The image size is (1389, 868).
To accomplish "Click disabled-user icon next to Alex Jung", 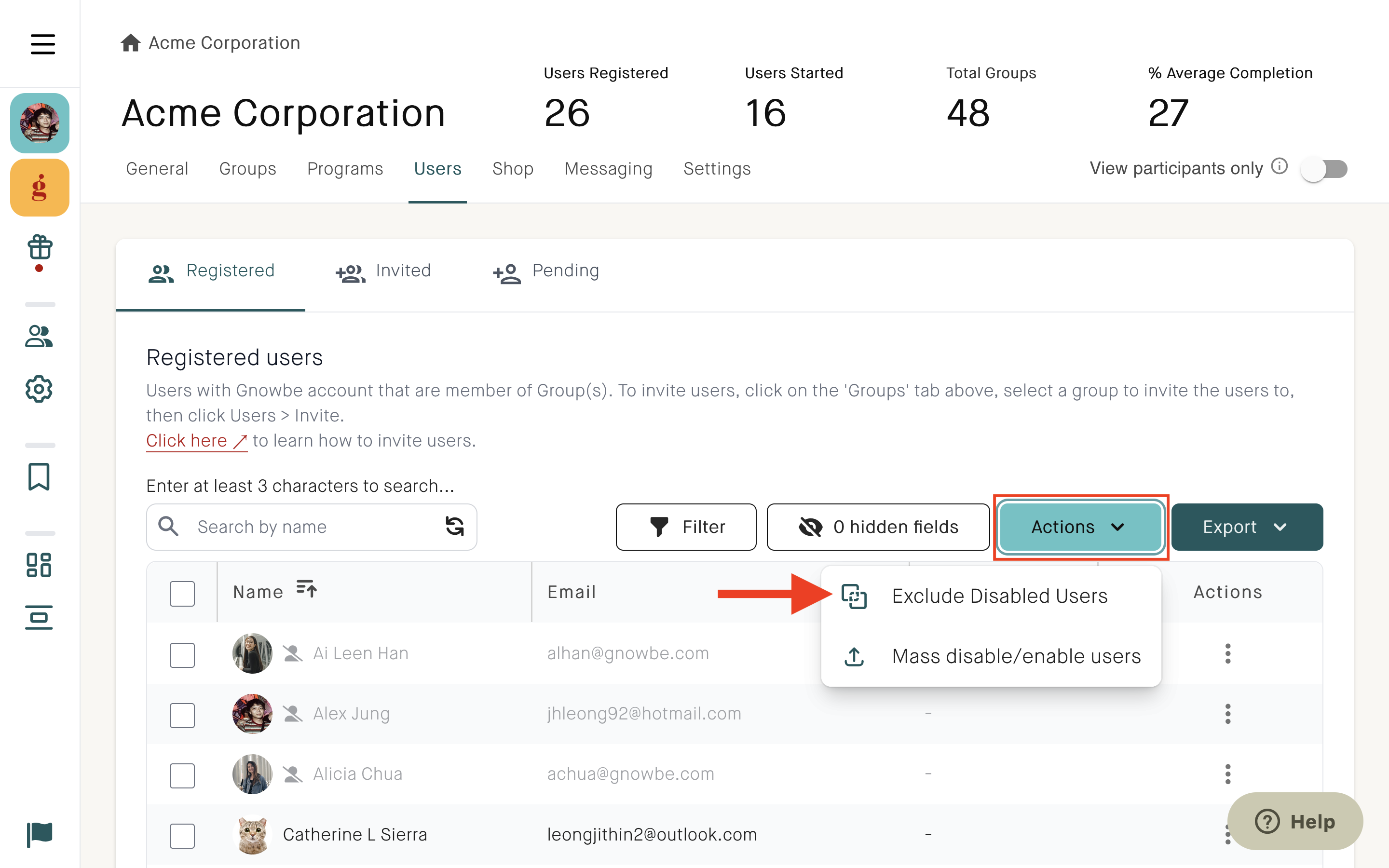I will tap(293, 714).
